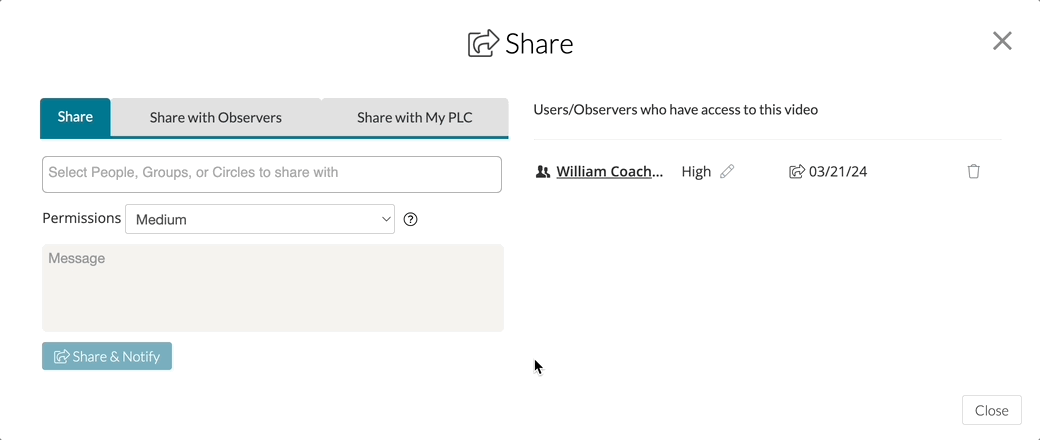This screenshot has height=440, width=1040.
Task: Click the share arrow icon in the dialog title
Action: 483,44
